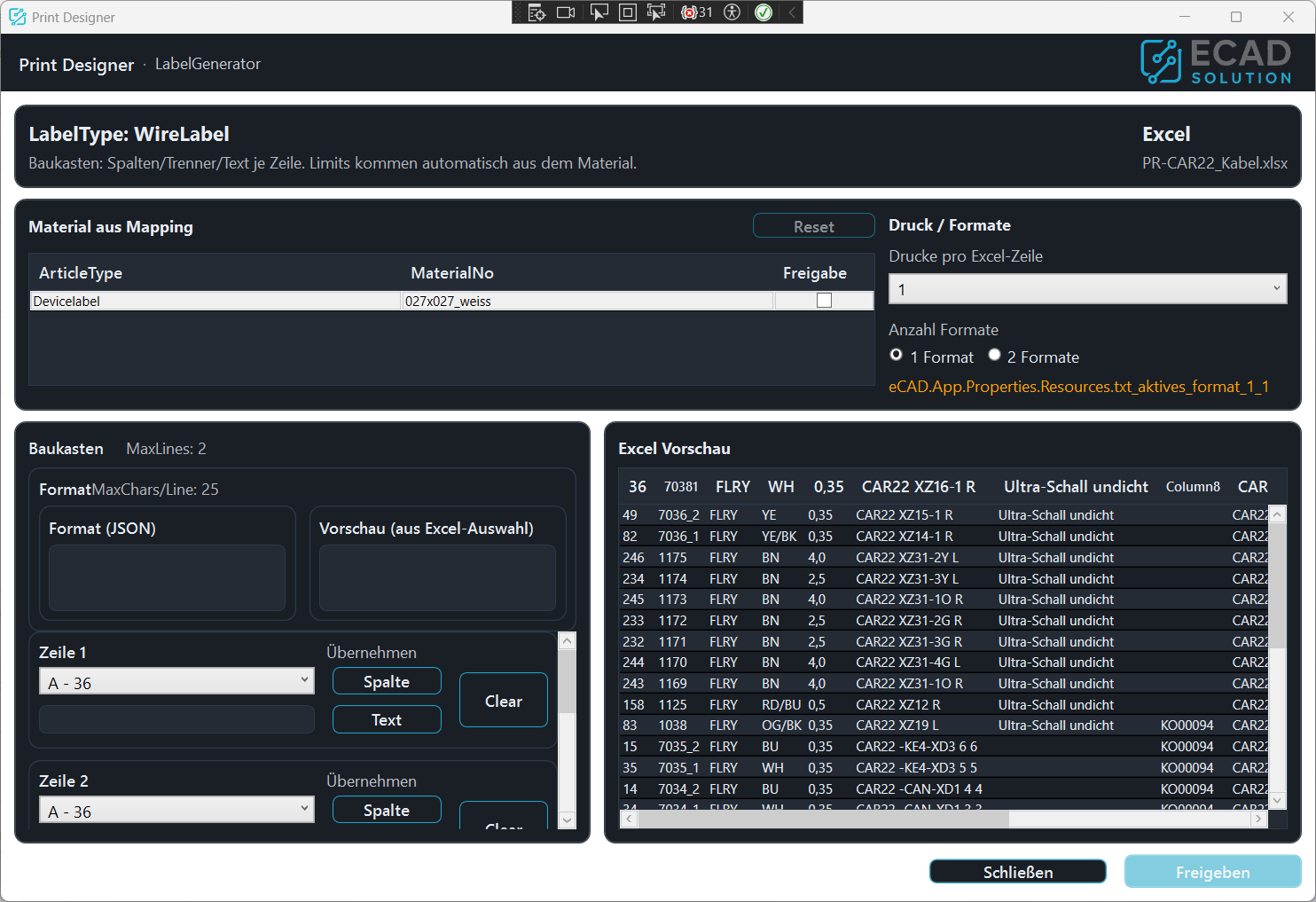Select Excel row 233 CAR22 XZ31-2G R
The image size is (1316, 902).
944,620
